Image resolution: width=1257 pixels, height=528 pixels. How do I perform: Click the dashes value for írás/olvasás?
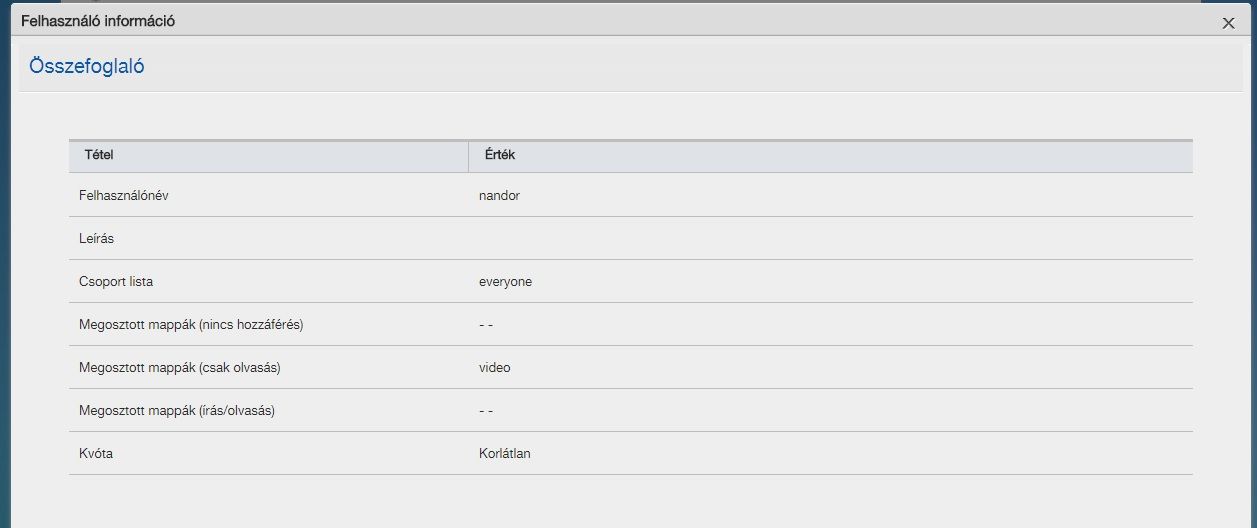486,411
